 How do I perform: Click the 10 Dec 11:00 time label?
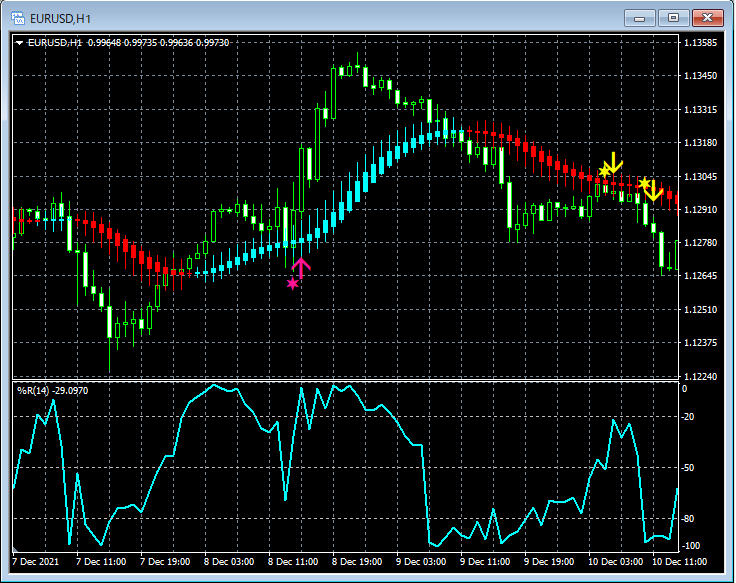tap(680, 561)
